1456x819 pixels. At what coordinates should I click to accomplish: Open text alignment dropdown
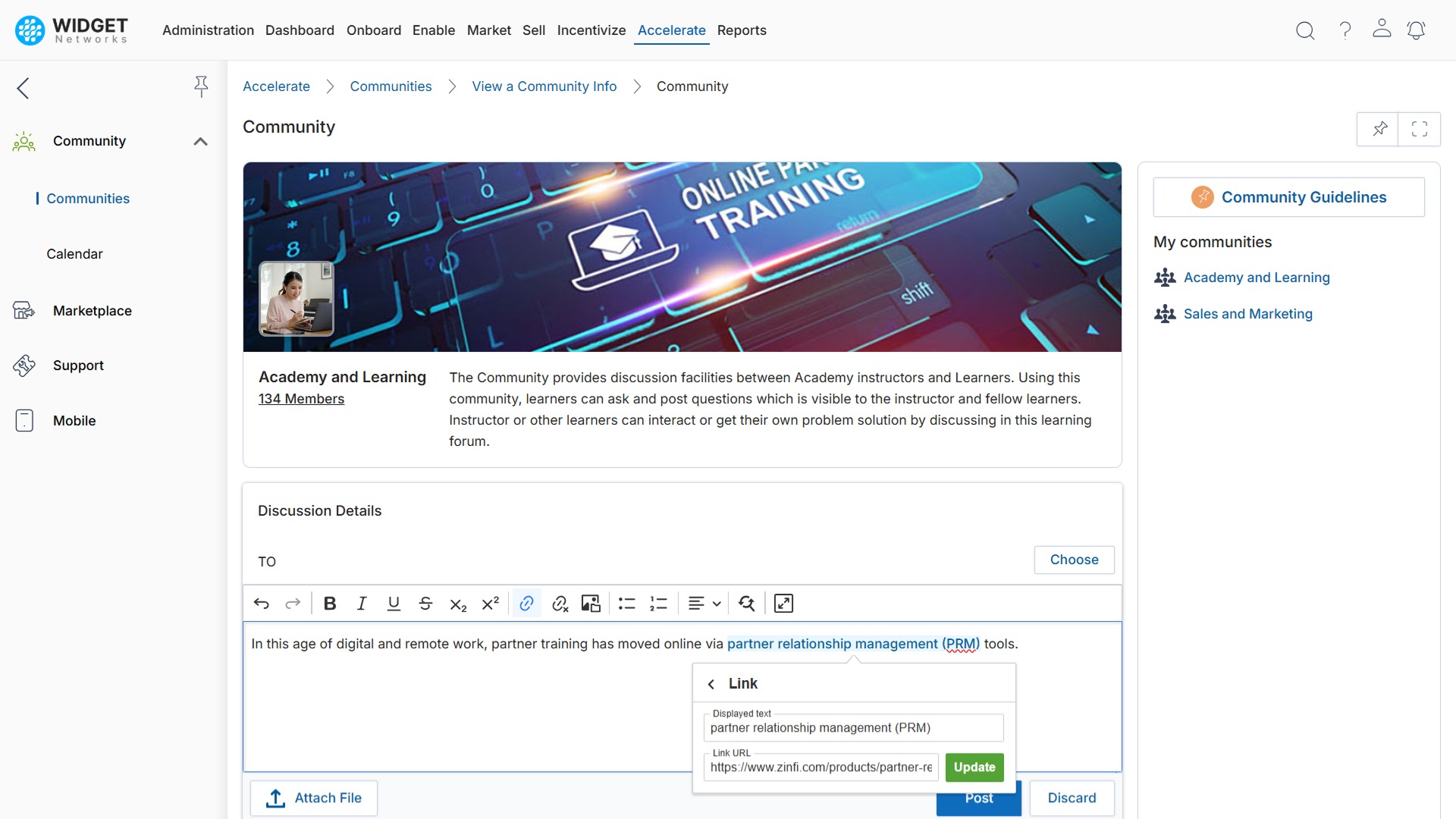coord(704,604)
